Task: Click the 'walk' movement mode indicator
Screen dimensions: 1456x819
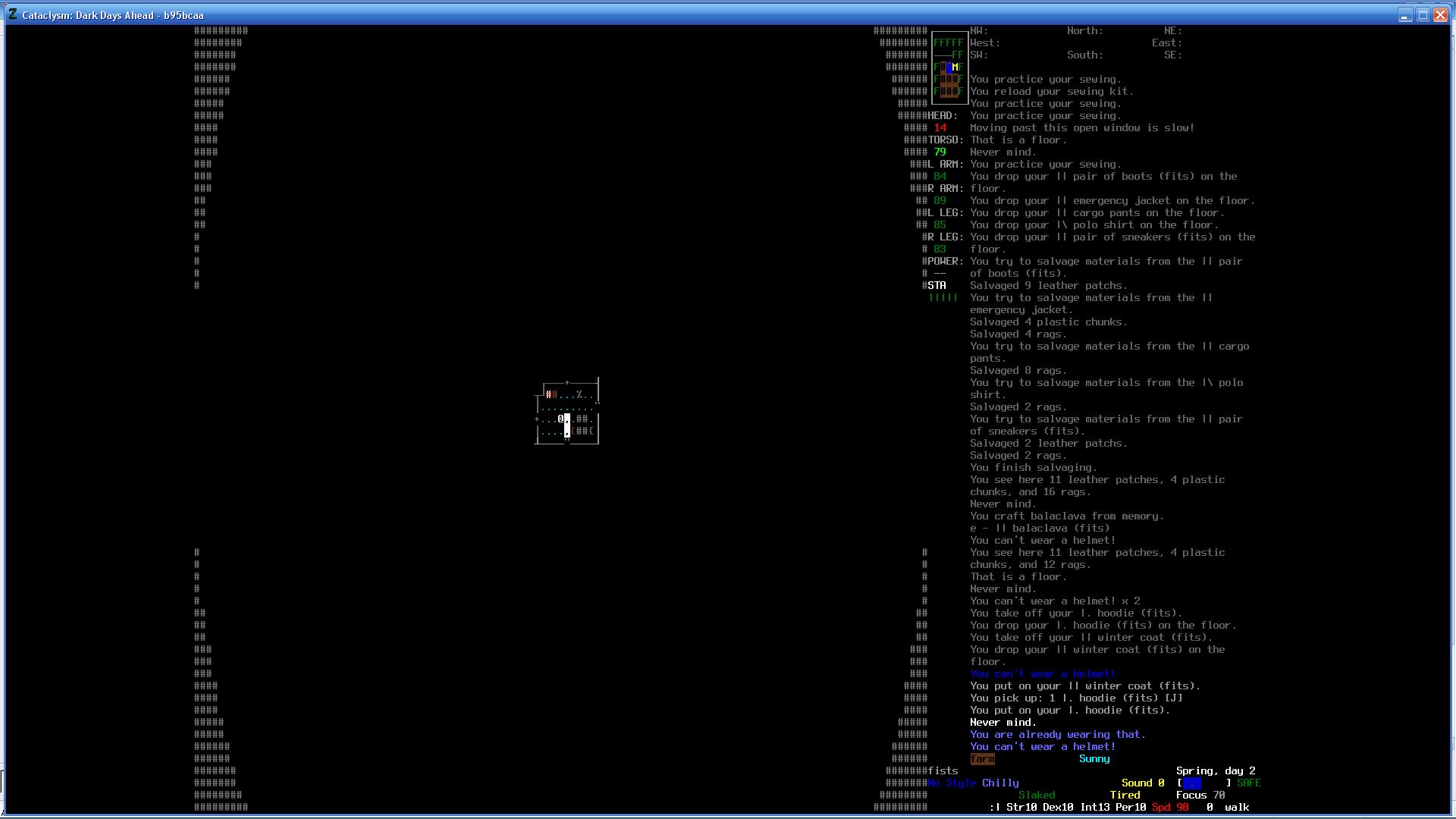Action: pos(1236,808)
